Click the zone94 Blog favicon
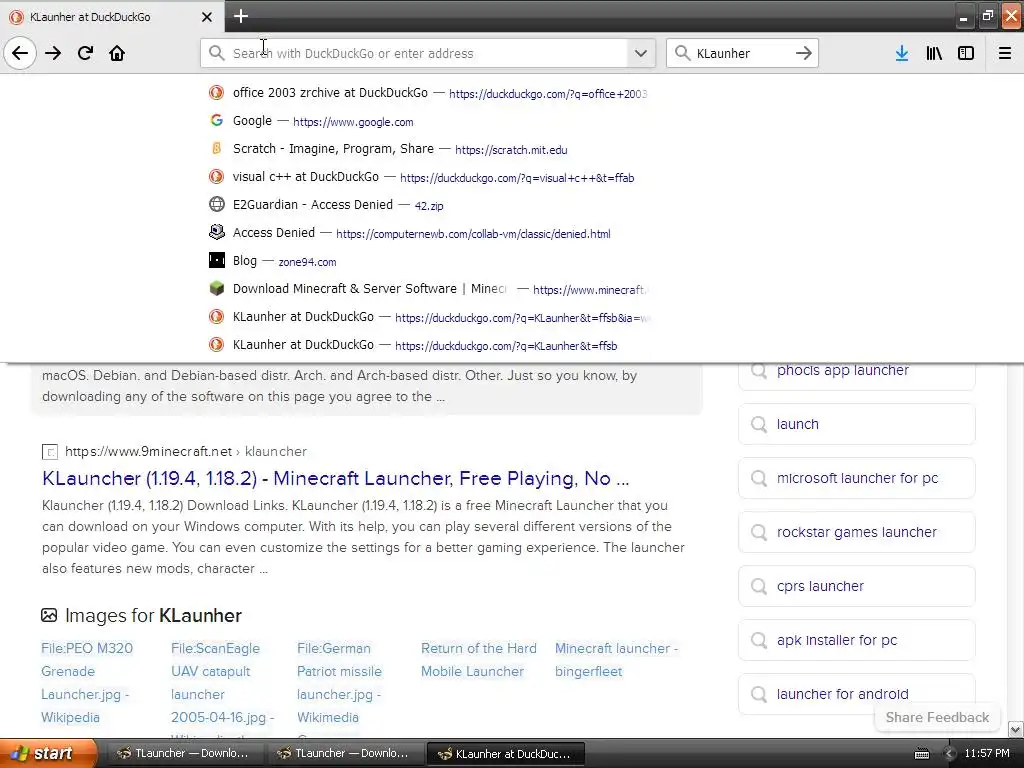The image size is (1024, 768). [x=216, y=260]
